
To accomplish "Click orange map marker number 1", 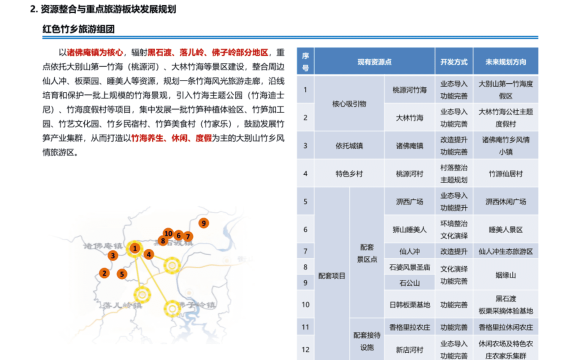I will click(x=135, y=248).
